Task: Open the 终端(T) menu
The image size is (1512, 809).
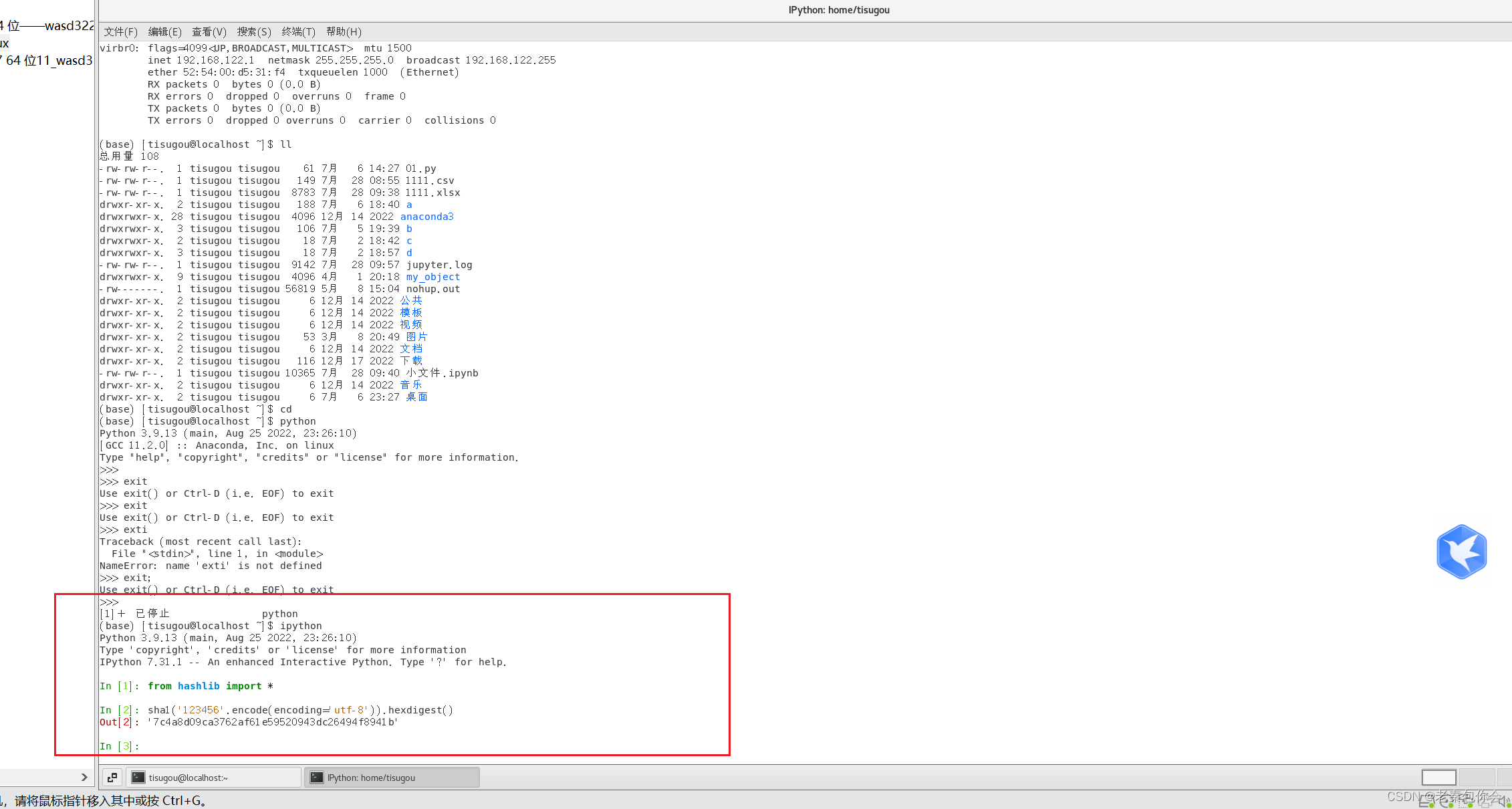Action: [298, 31]
